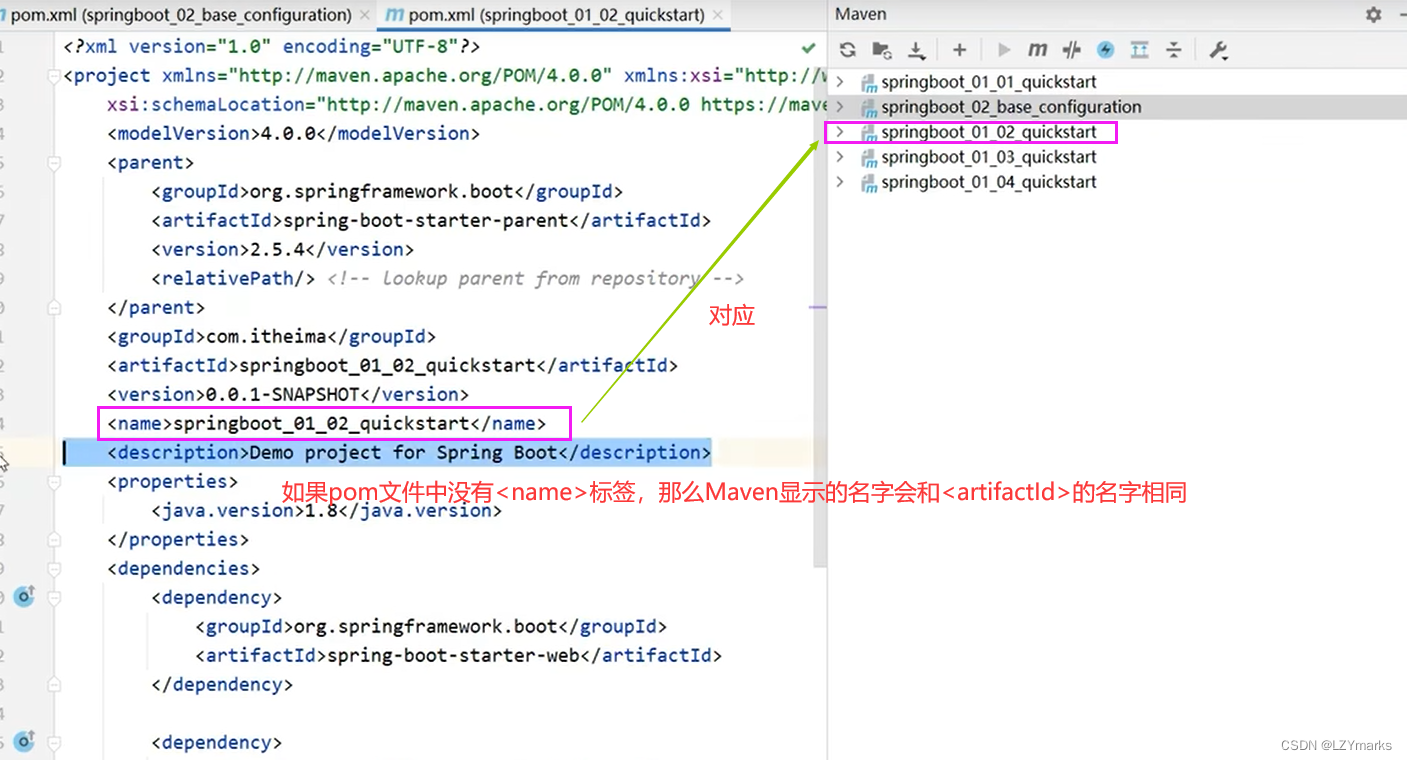
Task: Fold the dependencies tag block in gutter
Action: tap(54, 568)
